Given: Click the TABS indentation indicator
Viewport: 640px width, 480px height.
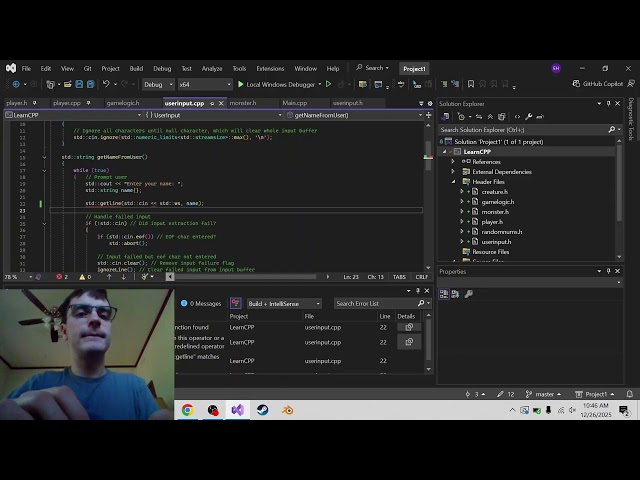Looking at the screenshot, I should 399,277.
